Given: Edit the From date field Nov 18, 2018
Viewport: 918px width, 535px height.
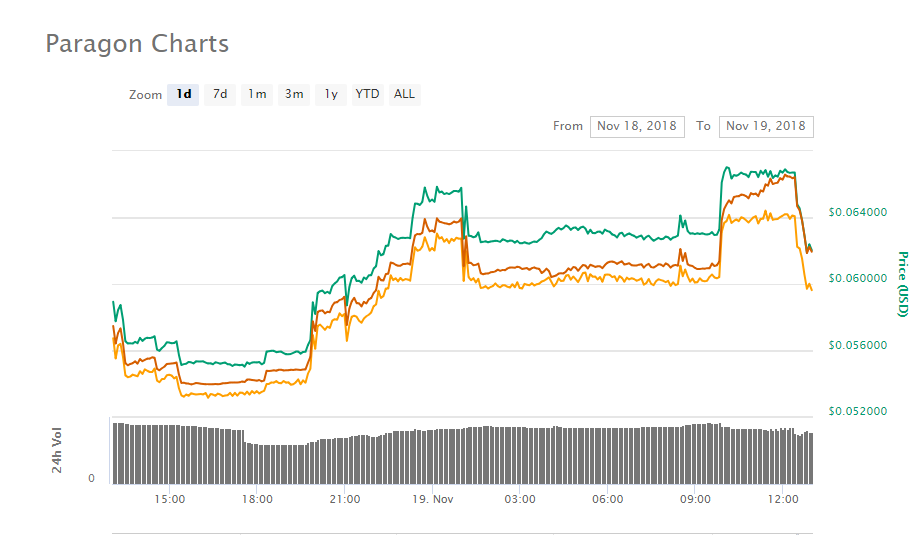Looking at the screenshot, I should pos(637,126).
